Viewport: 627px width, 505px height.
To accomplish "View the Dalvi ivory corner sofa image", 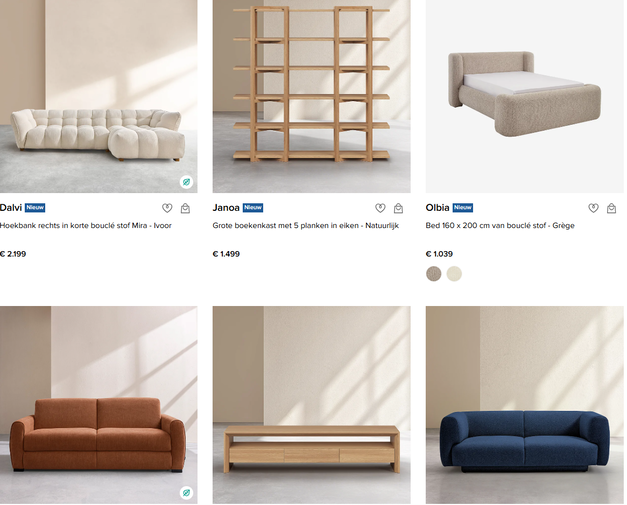I will (98, 96).
